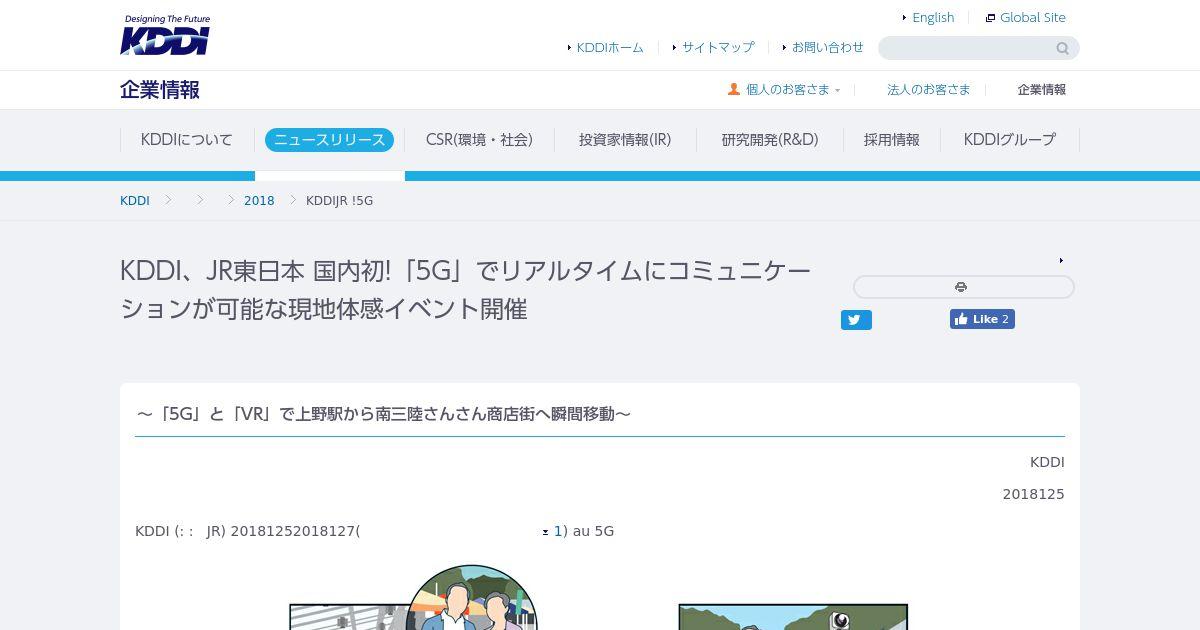
Task: Click the right illustration with camera
Action: pyautogui.click(x=793, y=616)
